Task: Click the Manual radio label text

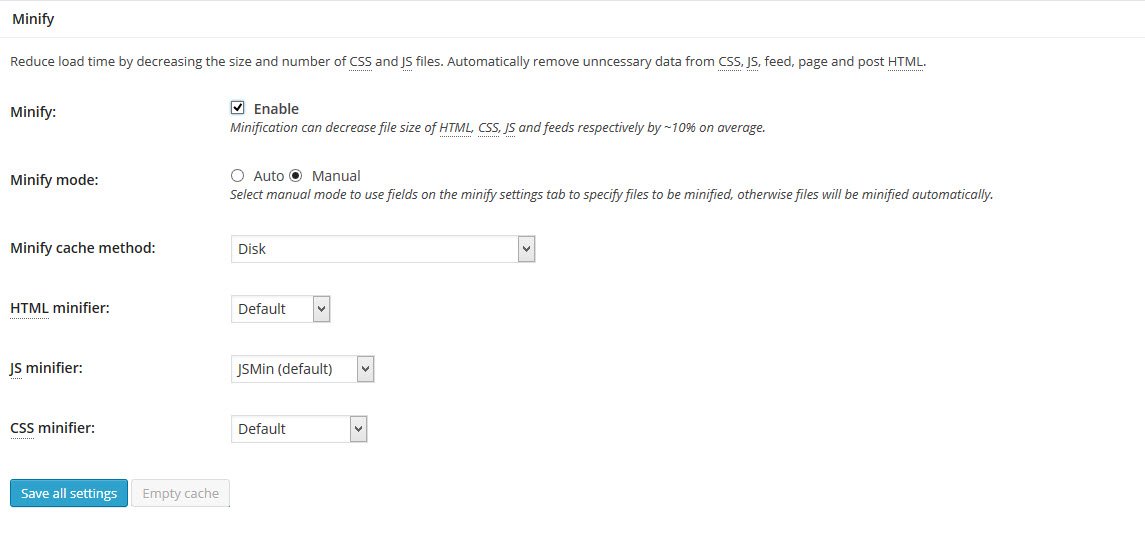Action: click(336, 176)
